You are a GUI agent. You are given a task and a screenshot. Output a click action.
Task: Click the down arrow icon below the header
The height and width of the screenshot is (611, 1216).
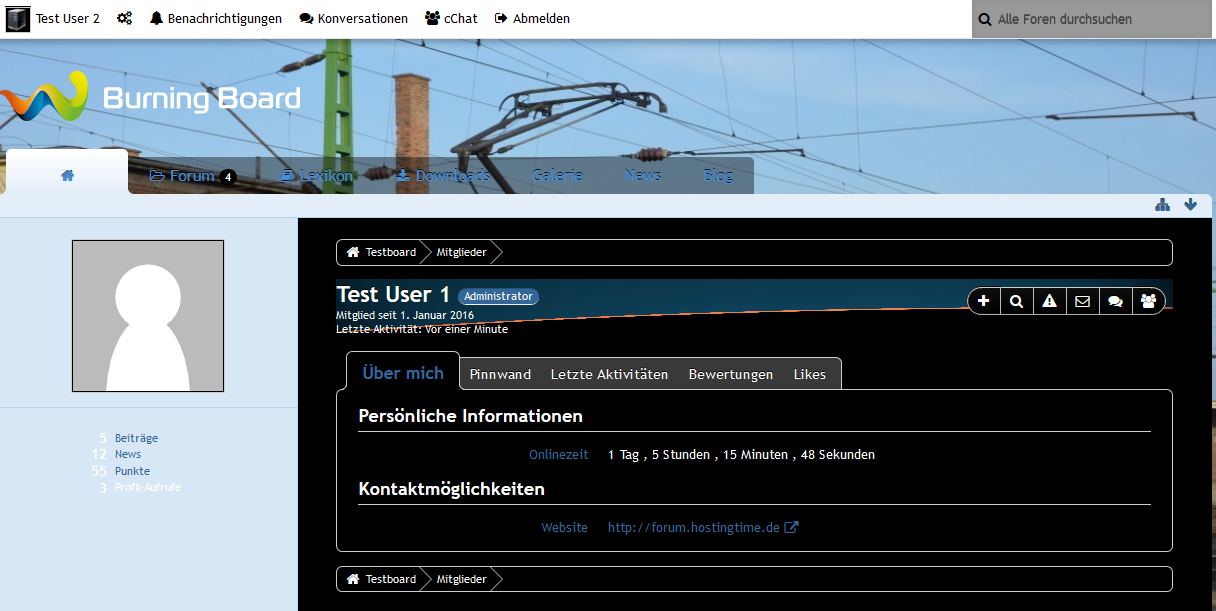pos(1190,205)
